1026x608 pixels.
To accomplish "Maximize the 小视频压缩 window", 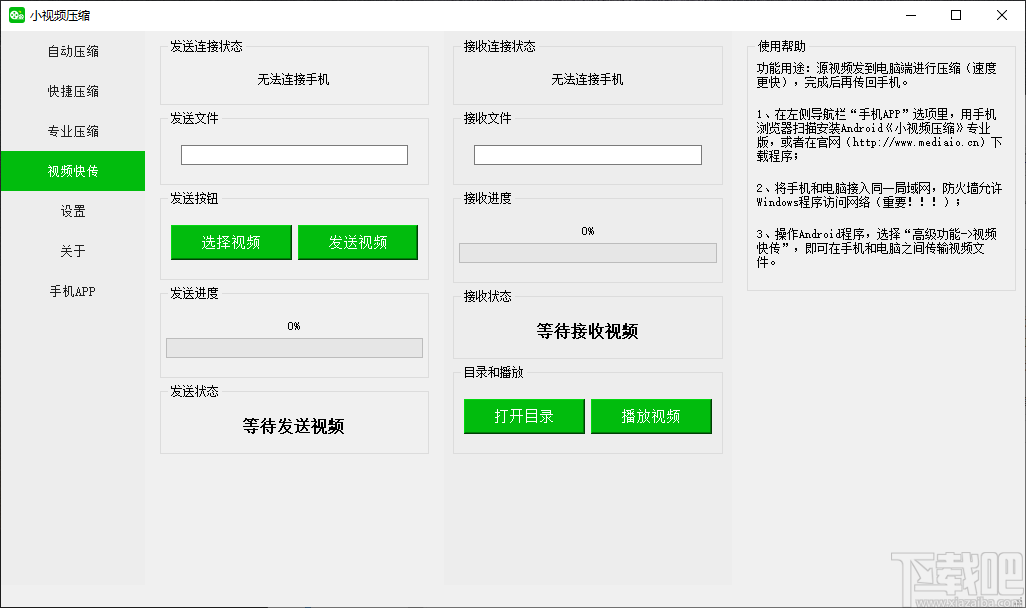I will click(x=956, y=15).
